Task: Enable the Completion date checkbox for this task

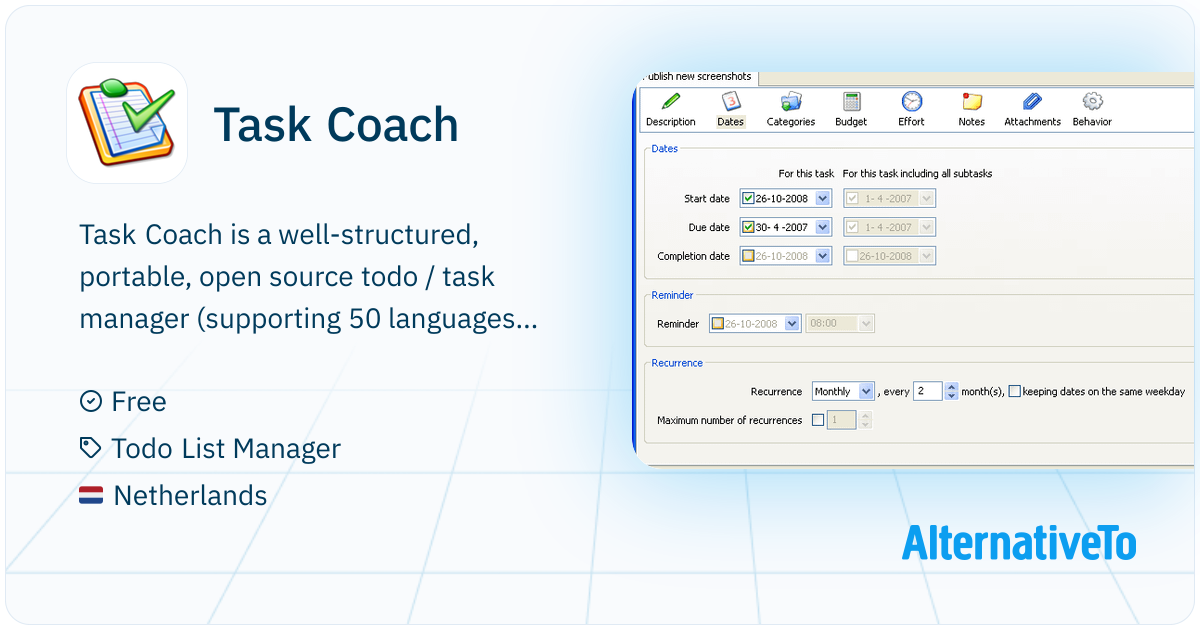Action: [x=748, y=256]
